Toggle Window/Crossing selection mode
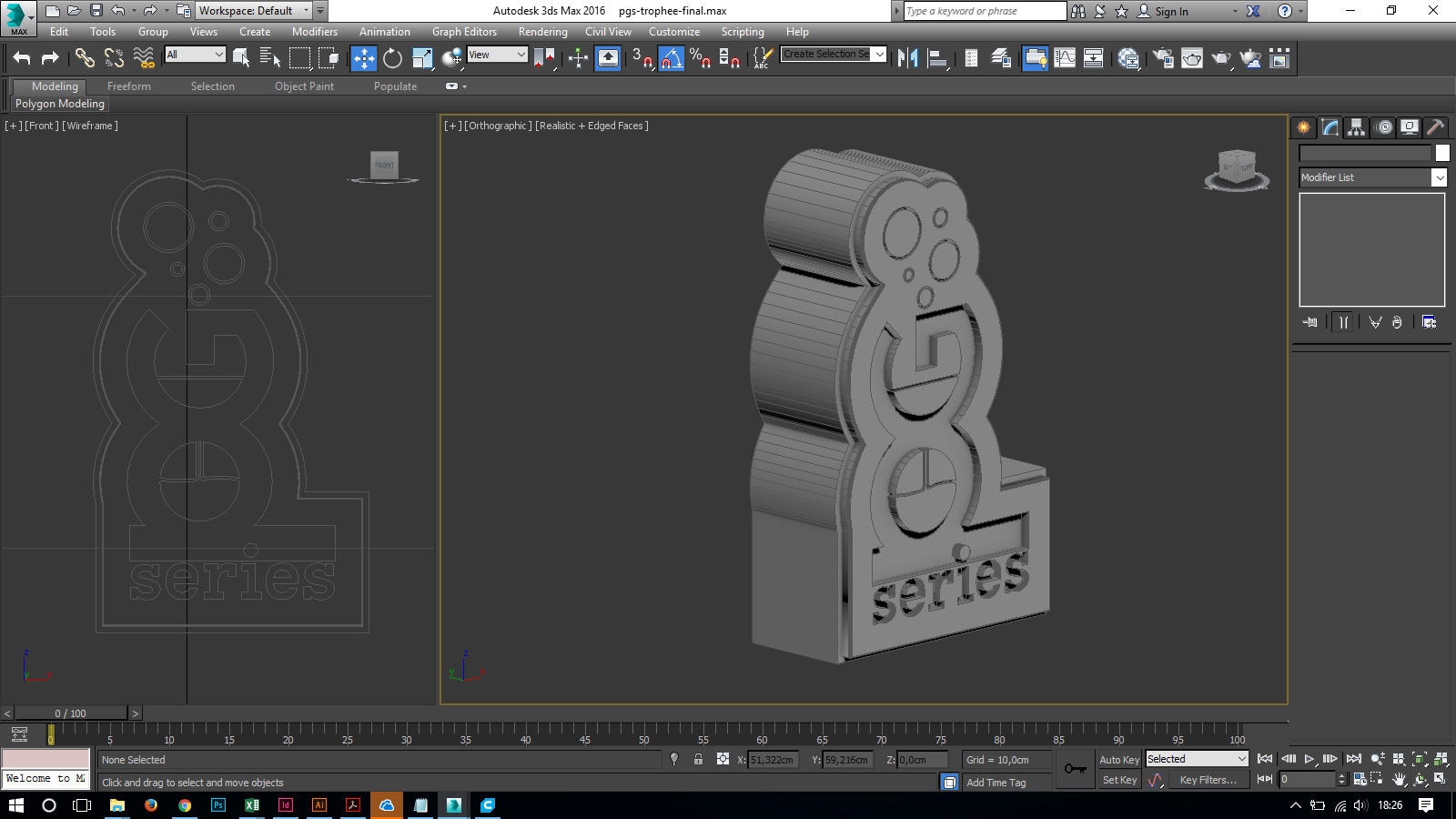Viewport: 1456px width, 819px height. coord(329,58)
